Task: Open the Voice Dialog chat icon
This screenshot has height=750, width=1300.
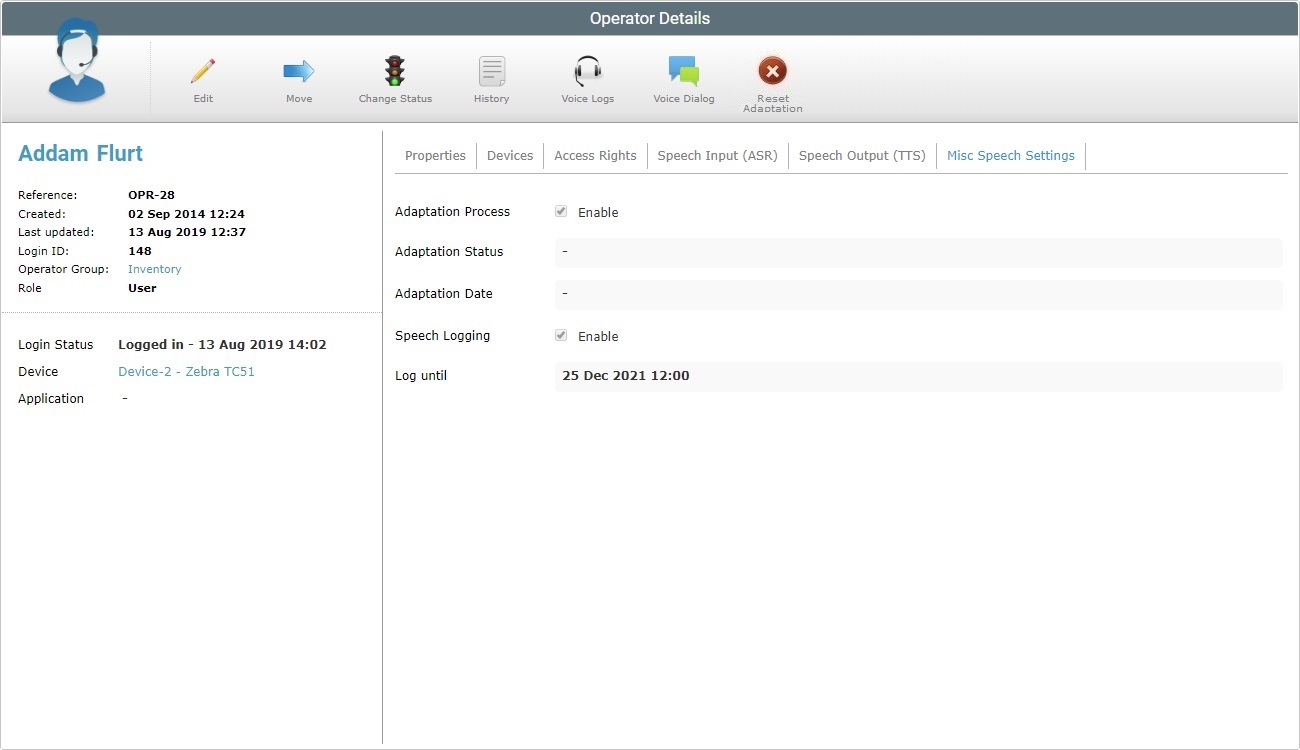Action: pyautogui.click(x=684, y=72)
